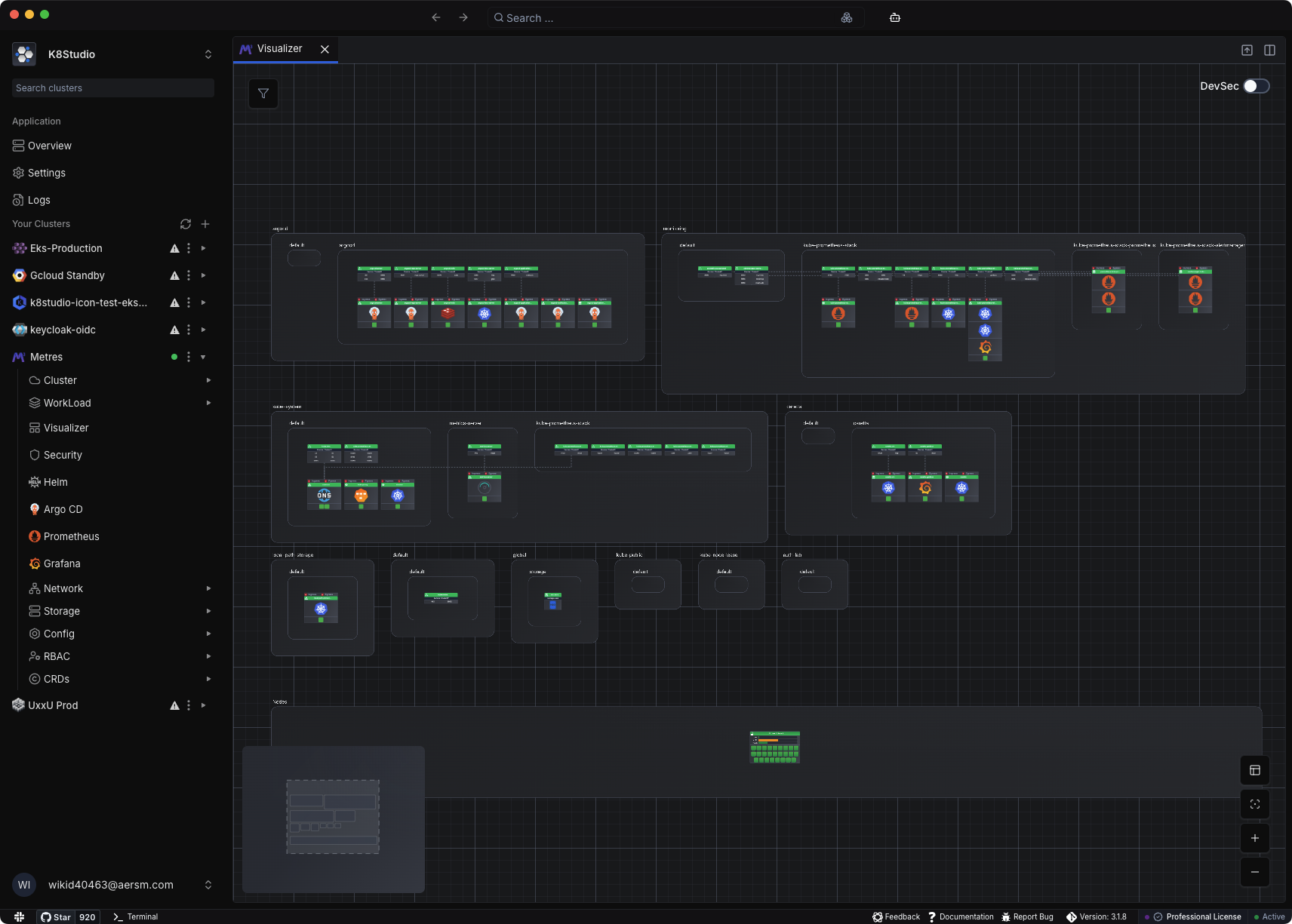Open the Grafana section
This screenshot has width=1292, height=924.
click(62, 563)
